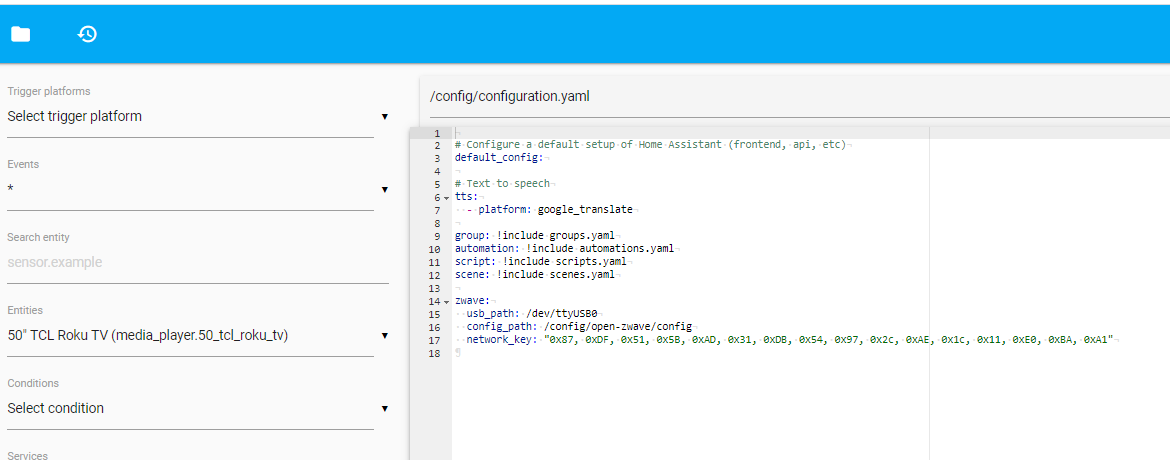Click line number 18 in gutter

(x=435, y=353)
